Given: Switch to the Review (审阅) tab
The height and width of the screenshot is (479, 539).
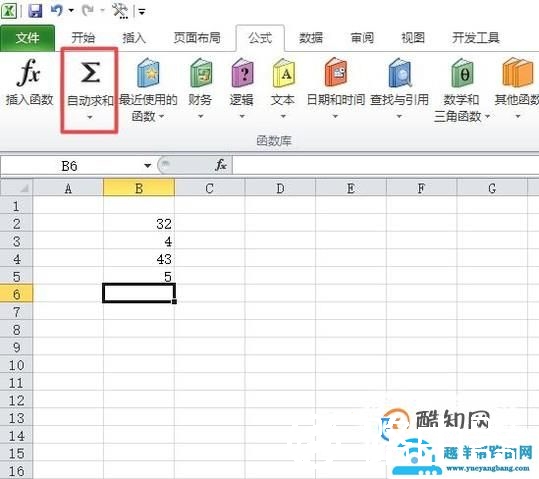Looking at the screenshot, I should tap(362, 37).
